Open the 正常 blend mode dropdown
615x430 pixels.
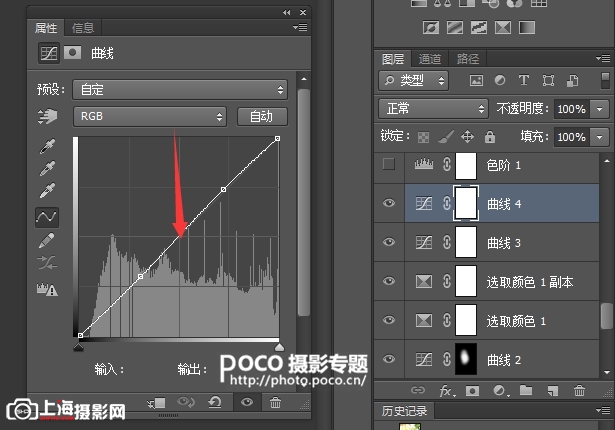pos(433,109)
